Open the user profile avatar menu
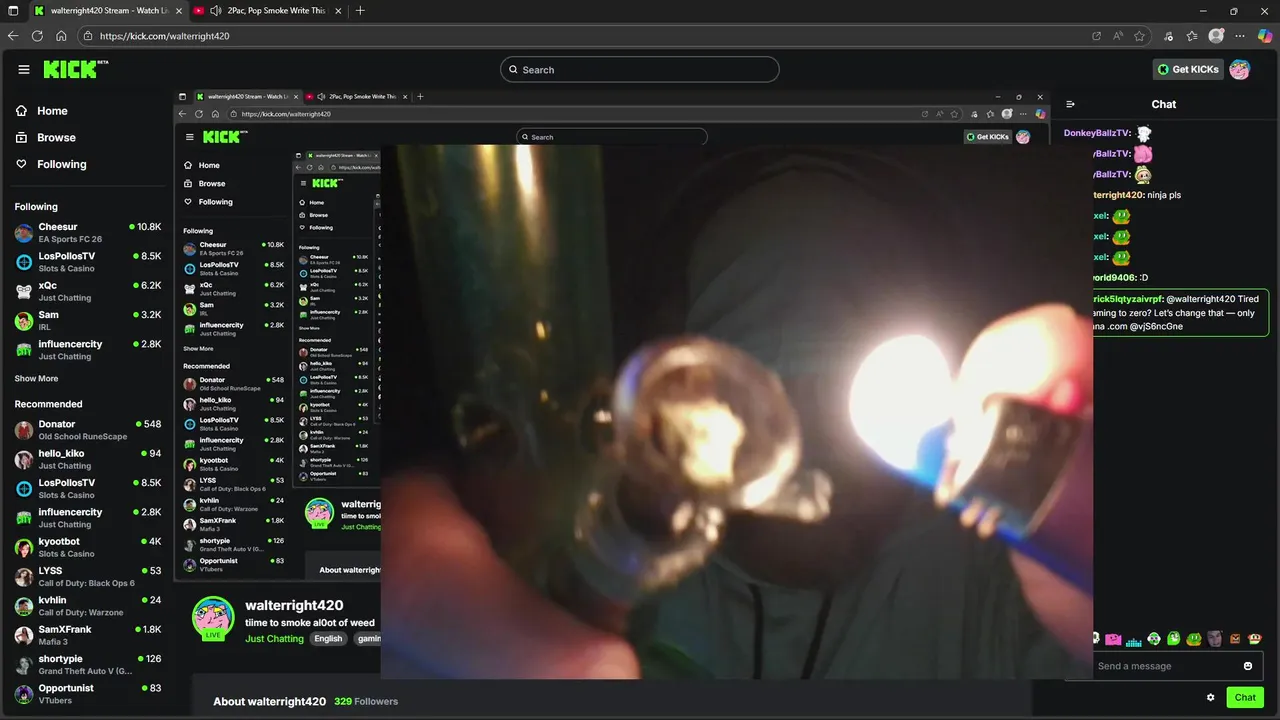 tap(1240, 69)
